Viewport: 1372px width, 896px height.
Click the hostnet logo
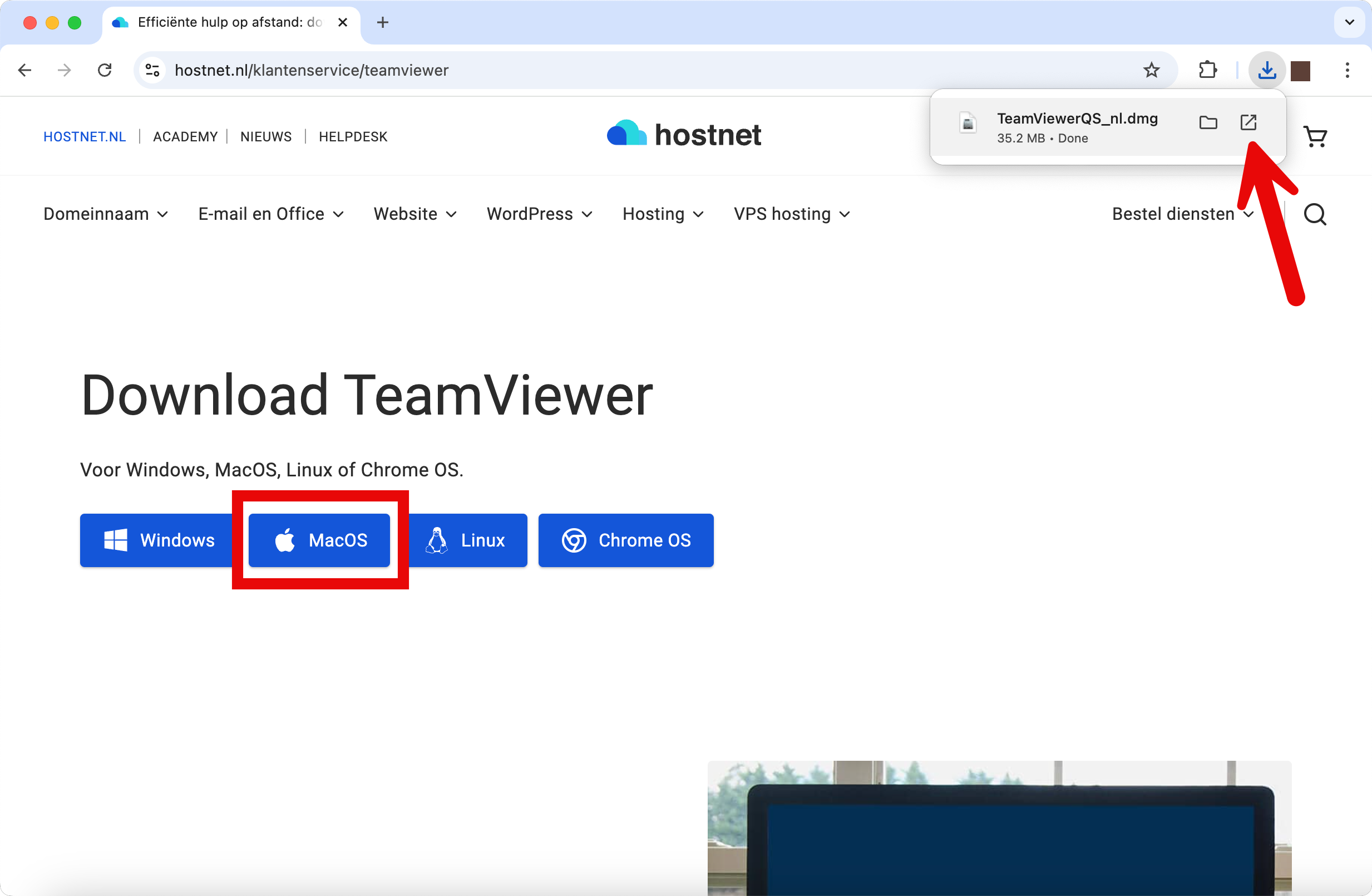click(x=684, y=134)
